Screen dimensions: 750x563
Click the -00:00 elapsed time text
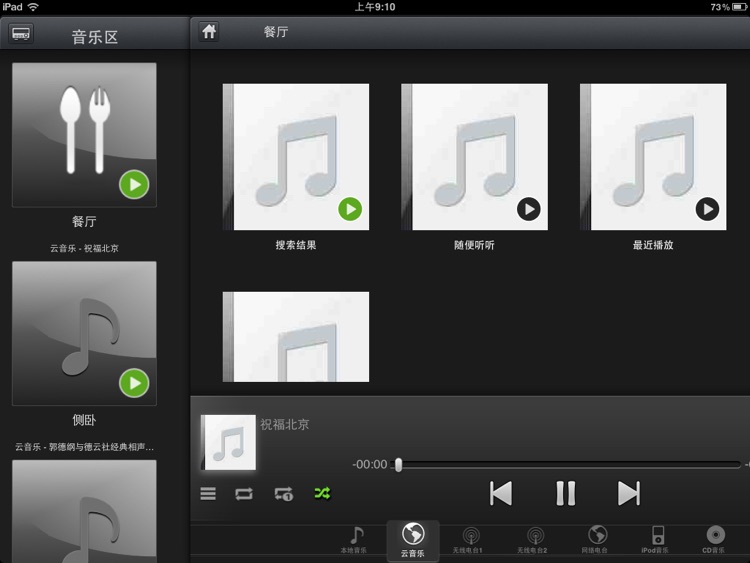(x=370, y=464)
